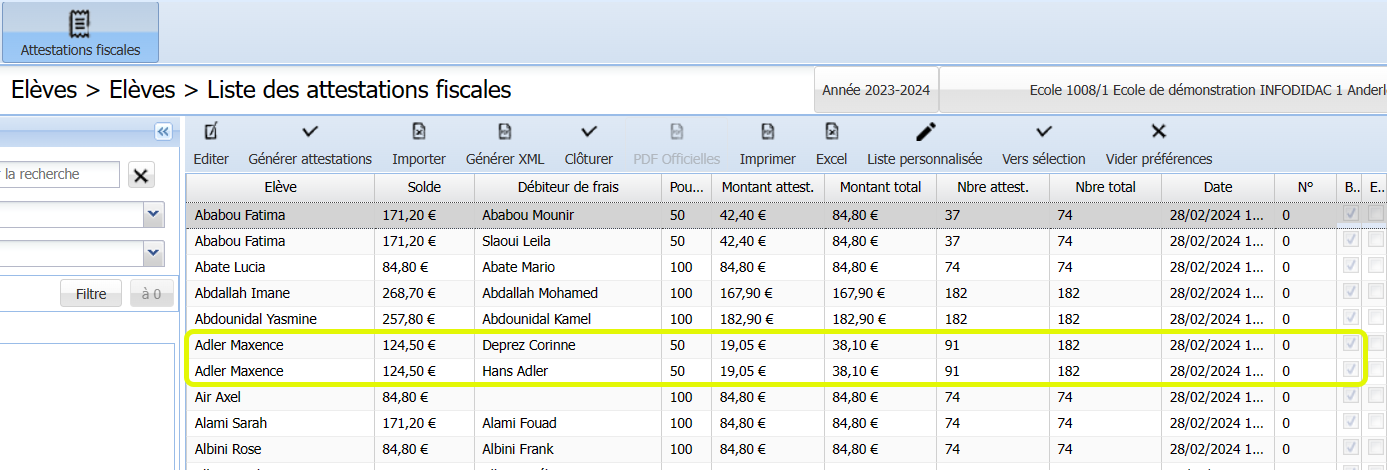Collapse the left filter panel

point(163,132)
